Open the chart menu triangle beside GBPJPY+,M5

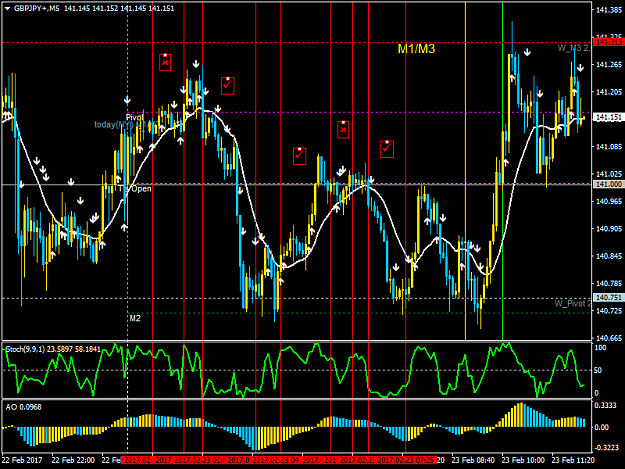(x=7, y=8)
